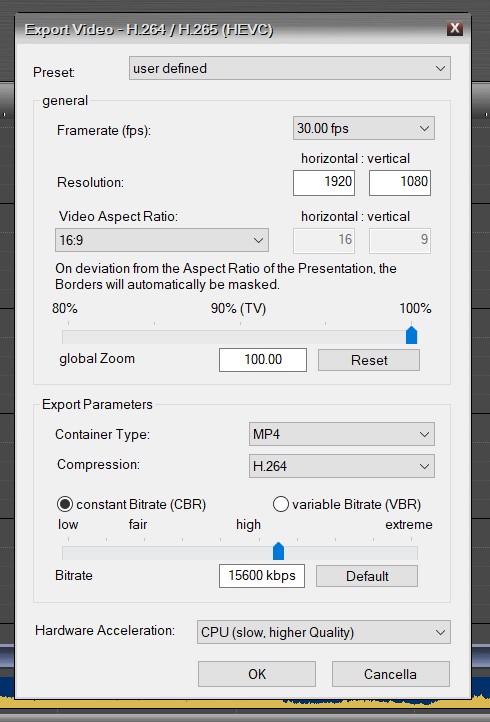Screen dimensions: 490x722
Task: Click the global Zoom slider handle
Action: click(411, 335)
